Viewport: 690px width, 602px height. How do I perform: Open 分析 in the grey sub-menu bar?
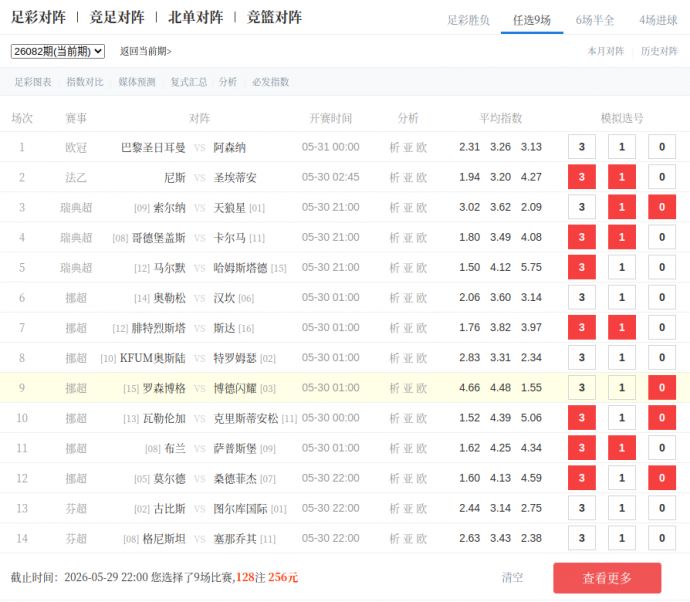pos(228,82)
